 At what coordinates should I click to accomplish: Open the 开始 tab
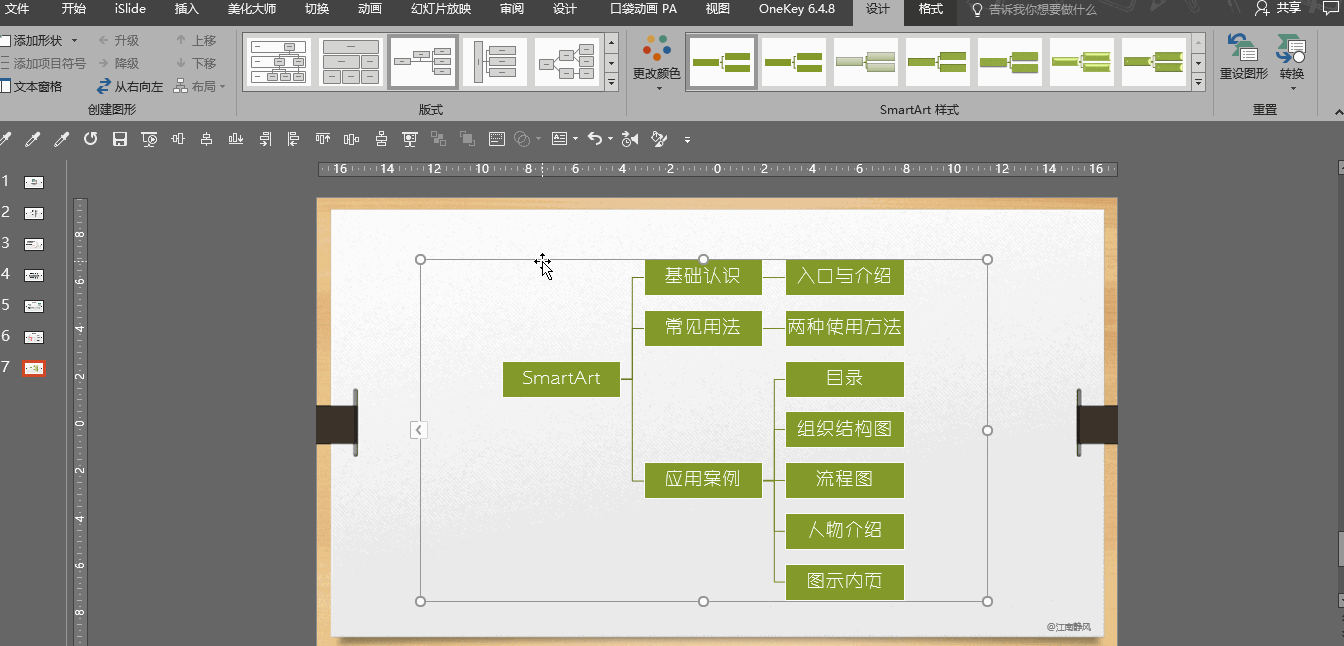coord(74,9)
